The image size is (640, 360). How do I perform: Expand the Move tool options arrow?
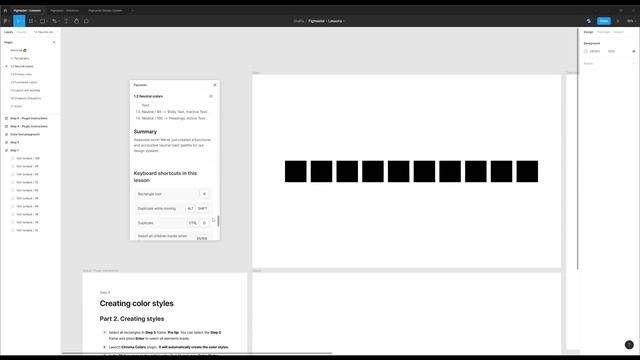click(24, 21)
